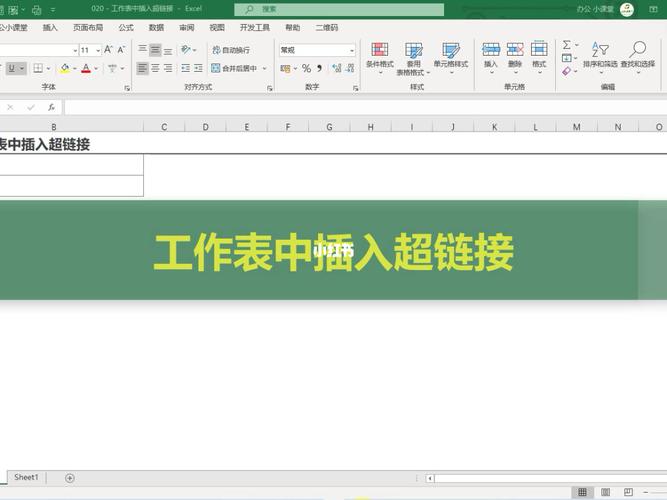The image size is (667, 500).
Task: Open the Help (帮助) tab
Action: (292, 28)
